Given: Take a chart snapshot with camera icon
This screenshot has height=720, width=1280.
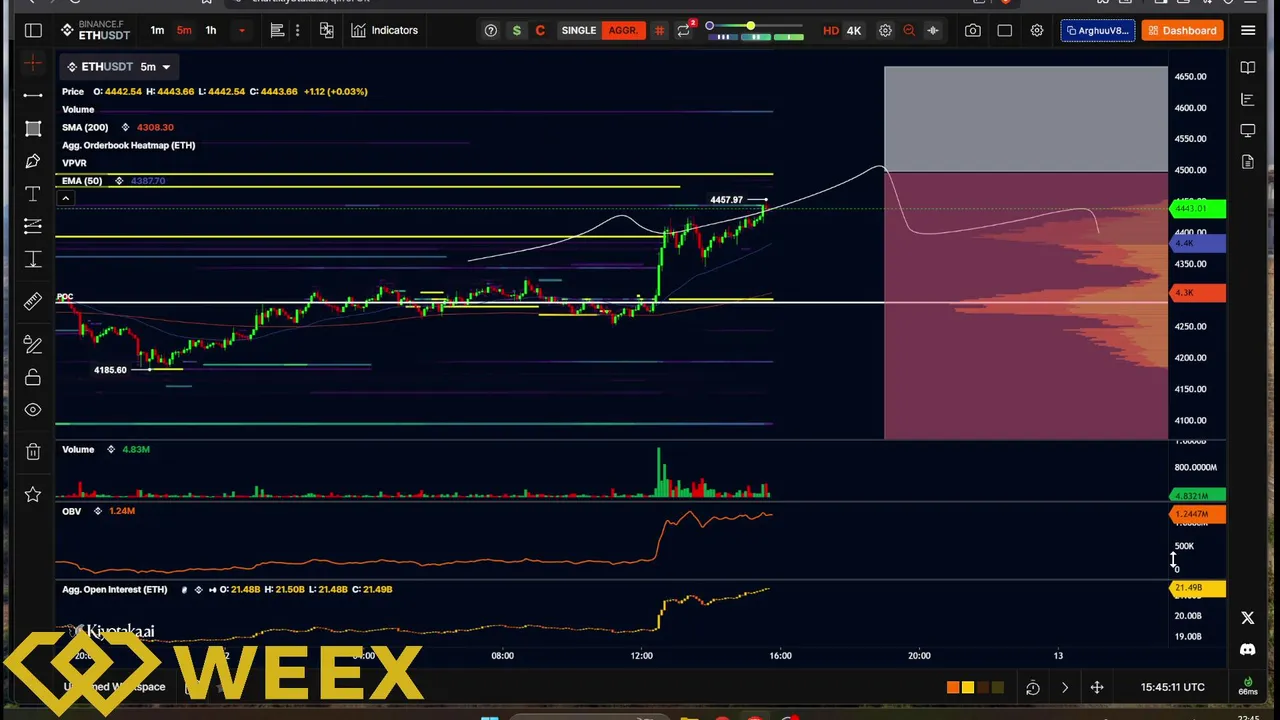Looking at the screenshot, I should click(x=973, y=30).
